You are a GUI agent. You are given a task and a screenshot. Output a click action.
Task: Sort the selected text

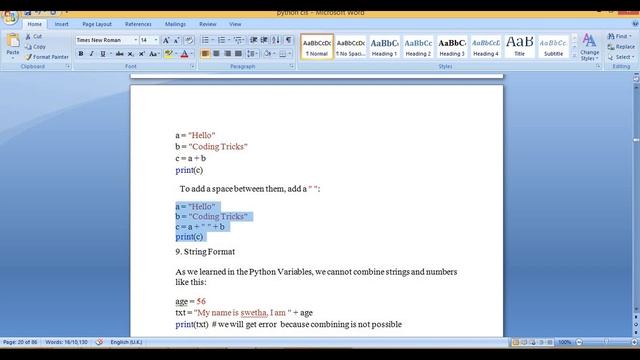pyautogui.click(x=276, y=40)
